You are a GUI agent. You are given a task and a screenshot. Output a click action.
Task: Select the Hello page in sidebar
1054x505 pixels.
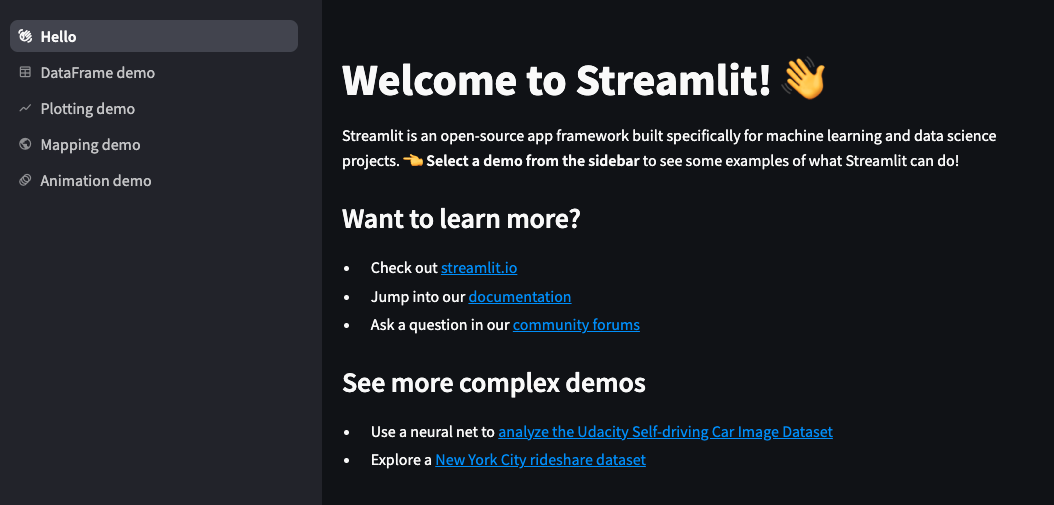pos(154,36)
